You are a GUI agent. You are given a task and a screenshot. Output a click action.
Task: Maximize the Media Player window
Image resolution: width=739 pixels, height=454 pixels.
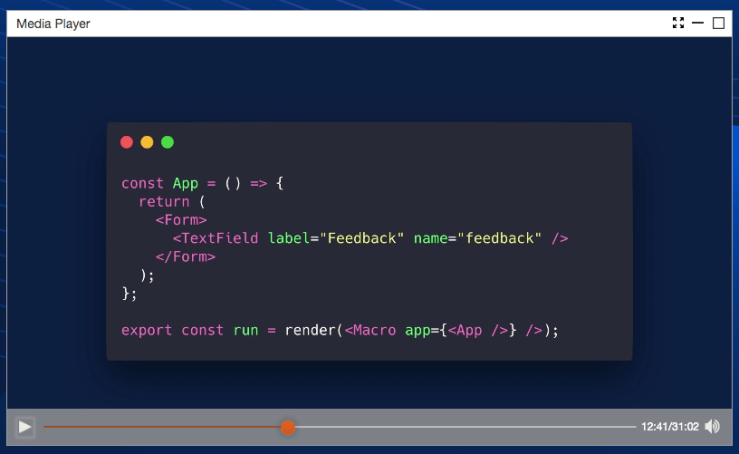tap(718, 23)
